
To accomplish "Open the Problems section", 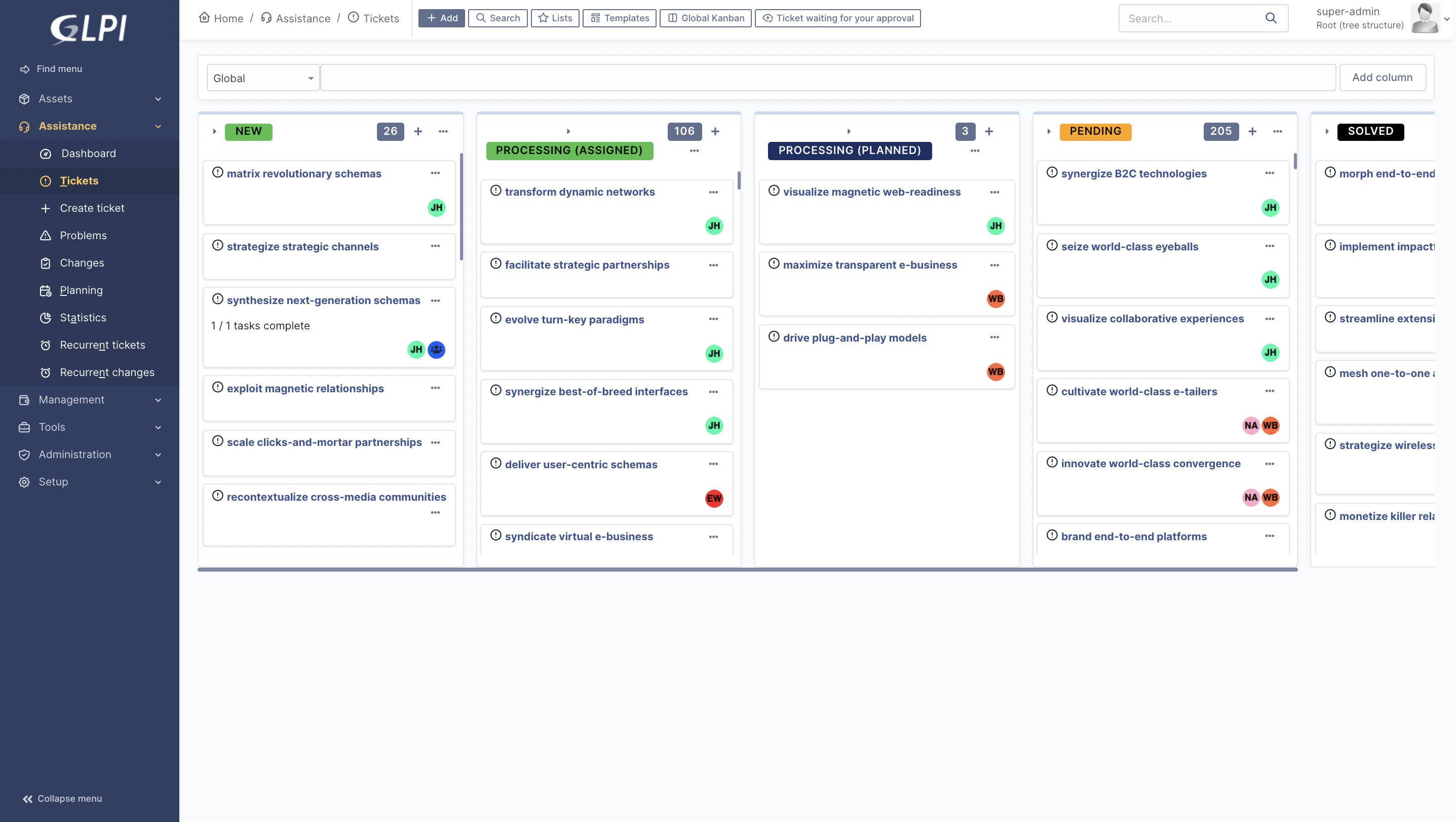I will point(83,235).
